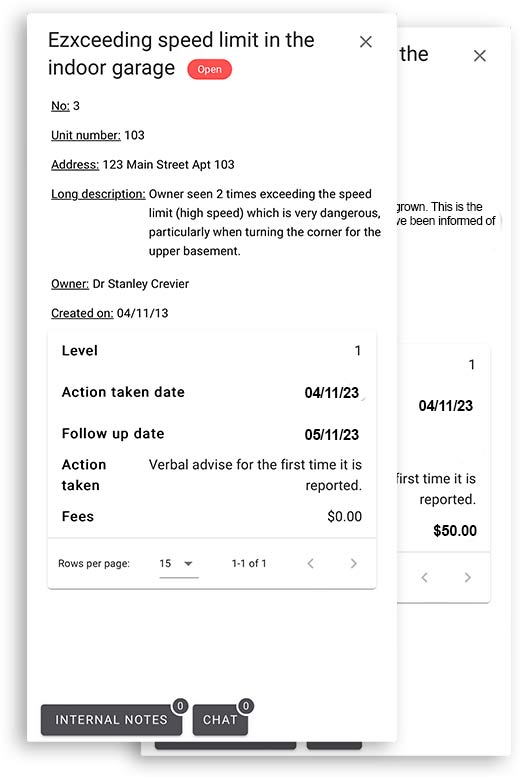This screenshot has width=522, height=777.
Task: Click the Unit number label
Action: point(86,135)
